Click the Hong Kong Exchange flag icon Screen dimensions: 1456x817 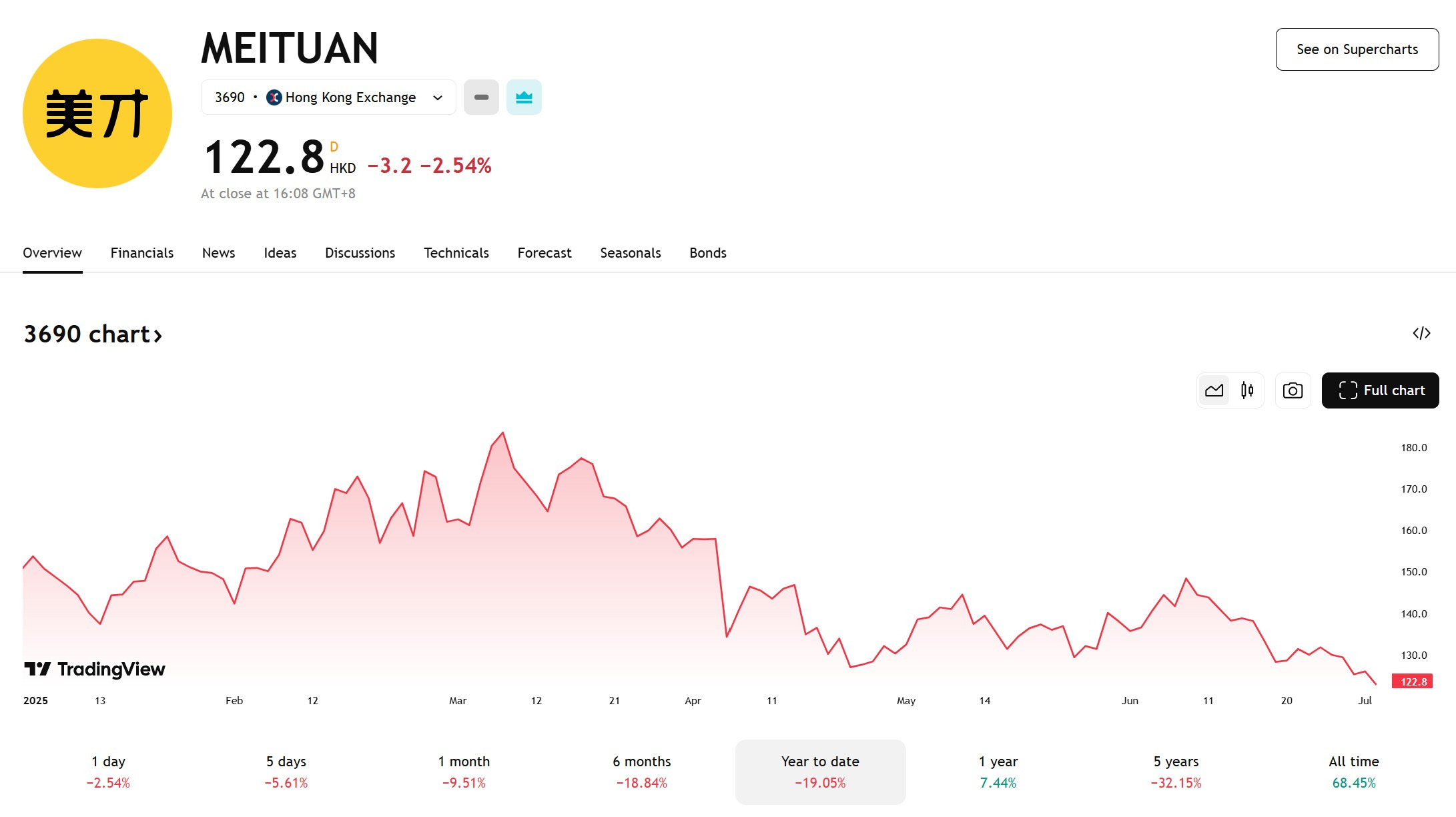(x=274, y=97)
